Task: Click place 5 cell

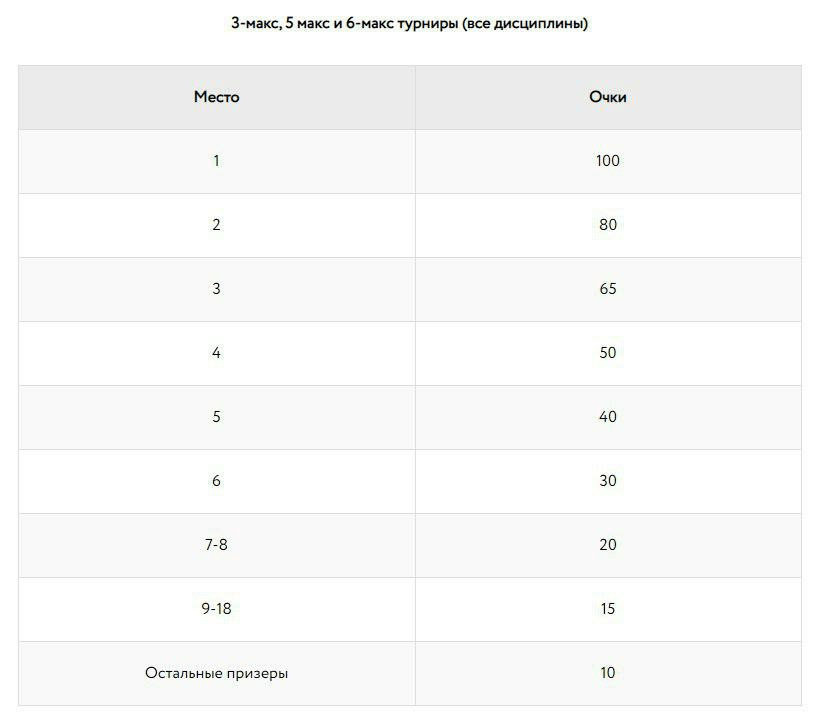Action: tap(217, 418)
